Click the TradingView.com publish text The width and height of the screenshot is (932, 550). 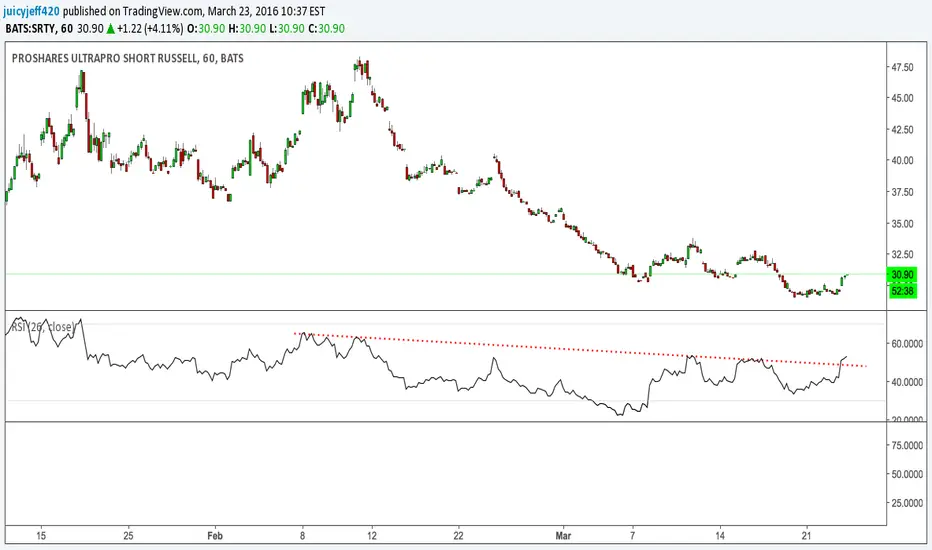(x=162, y=11)
